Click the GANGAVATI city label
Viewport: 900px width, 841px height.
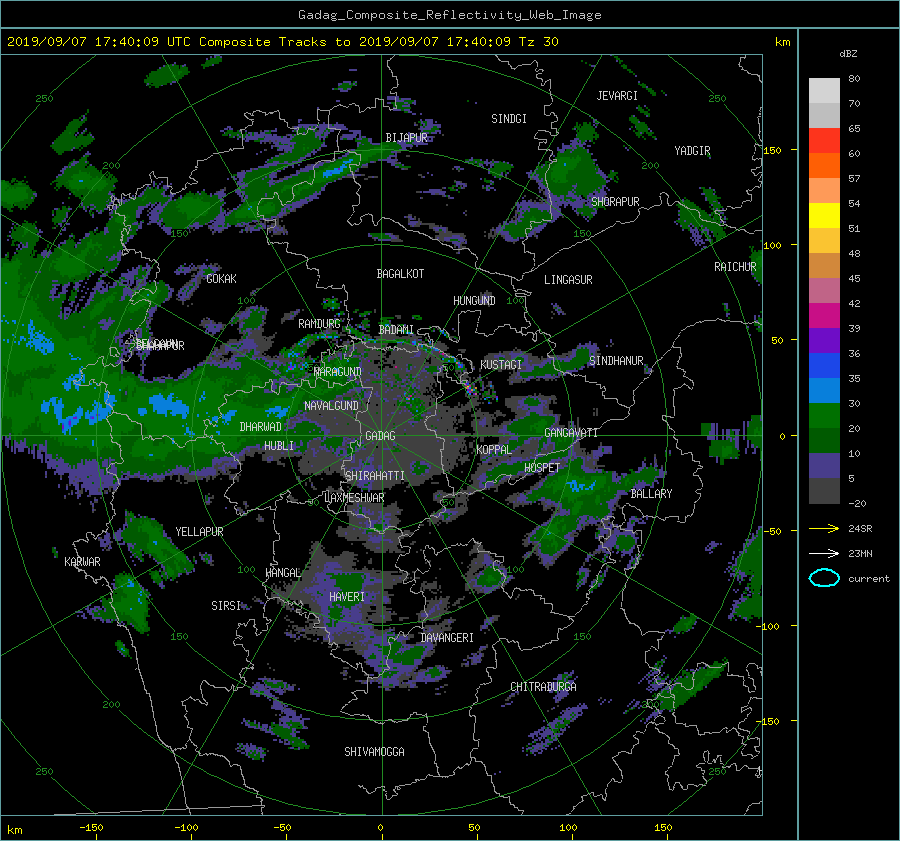point(571,433)
